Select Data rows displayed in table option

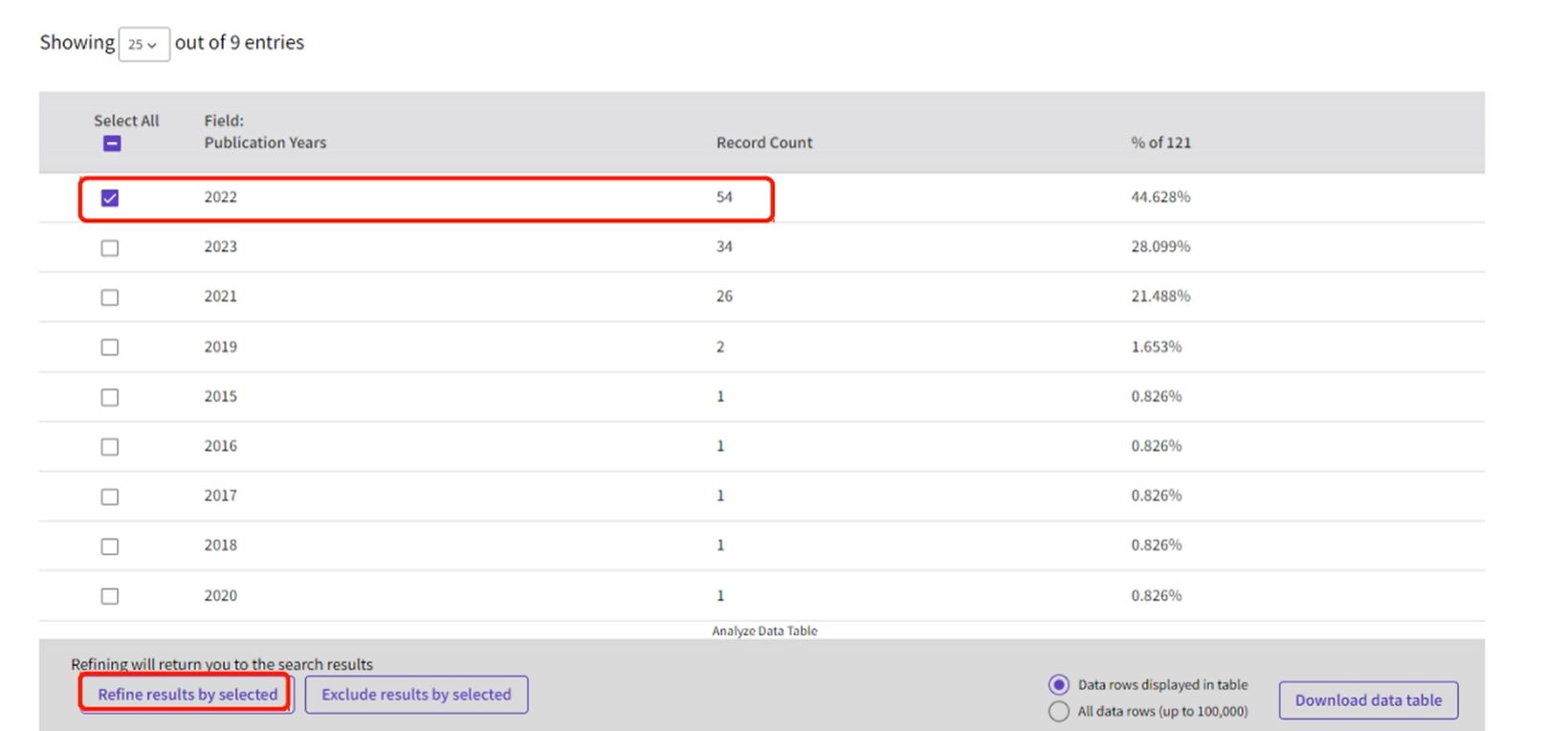(1058, 685)
